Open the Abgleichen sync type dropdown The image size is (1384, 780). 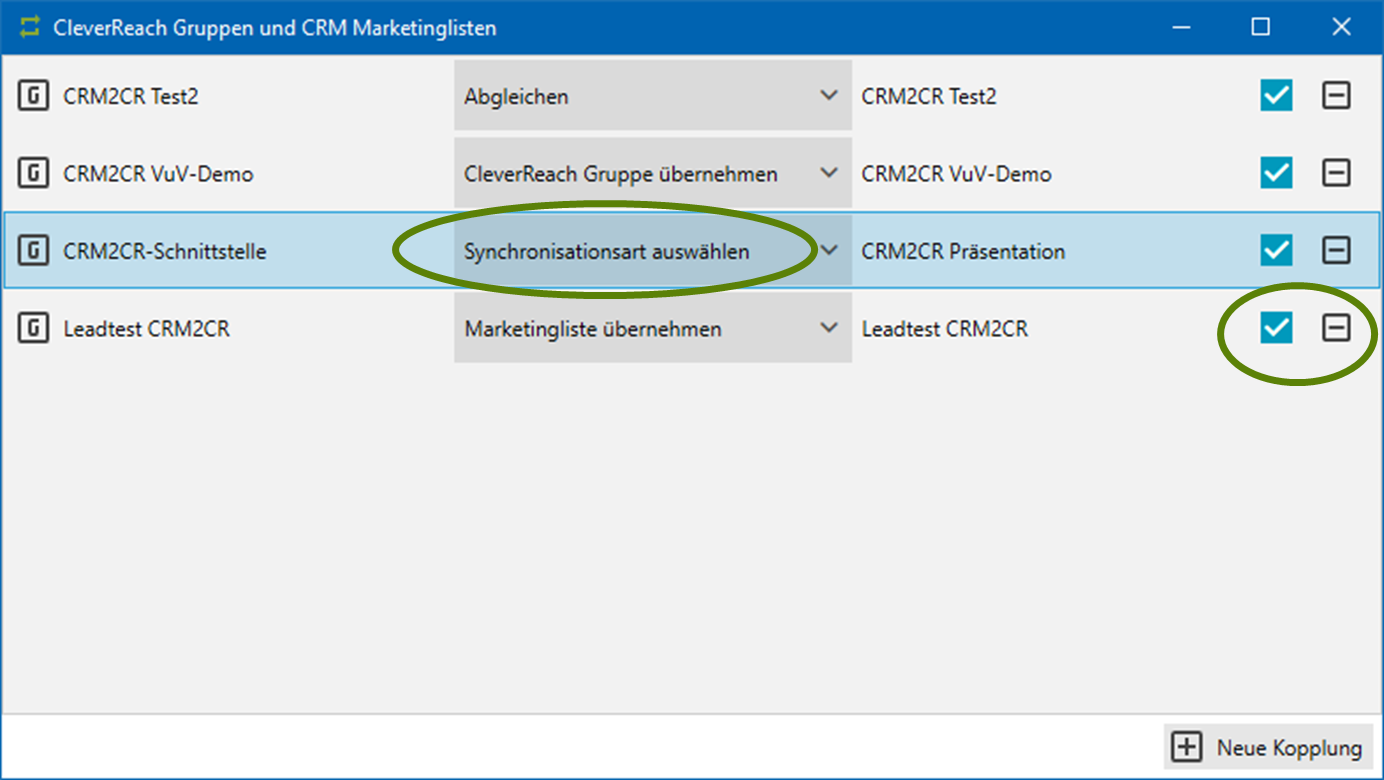click(652, 96)
